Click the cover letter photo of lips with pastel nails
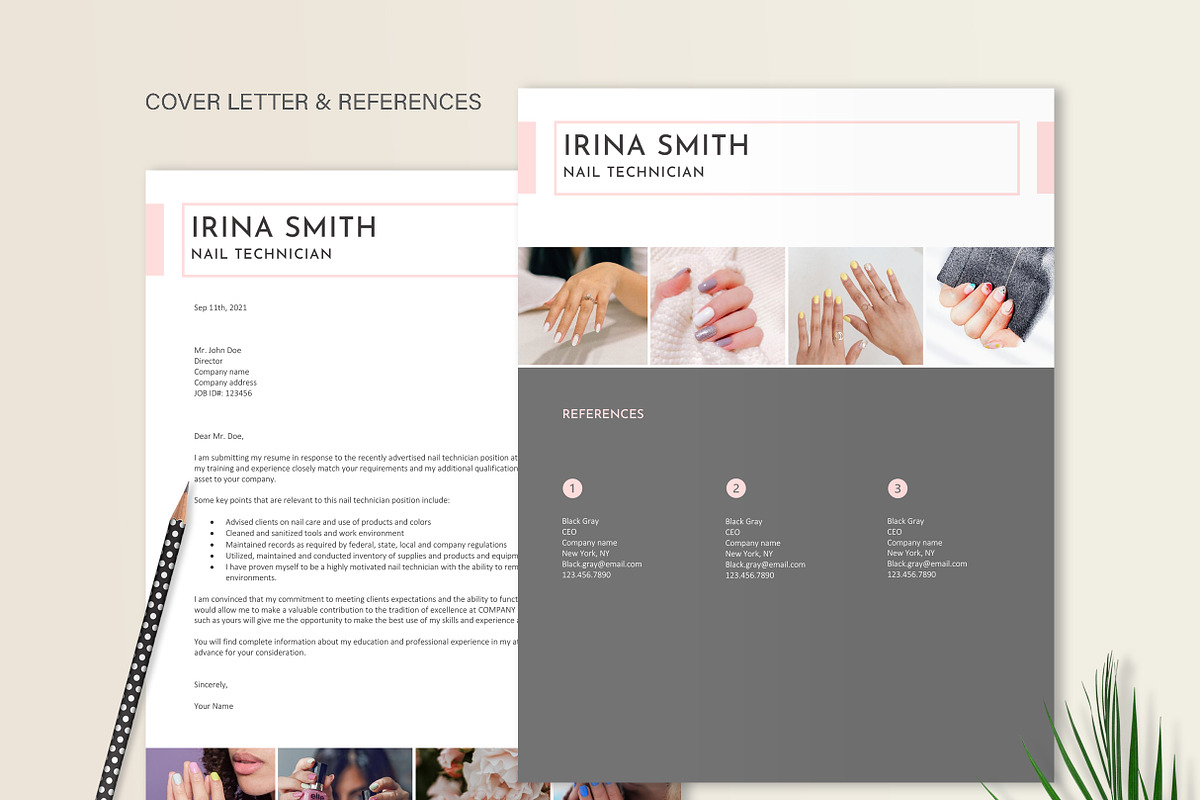 (x=210, y=774)
